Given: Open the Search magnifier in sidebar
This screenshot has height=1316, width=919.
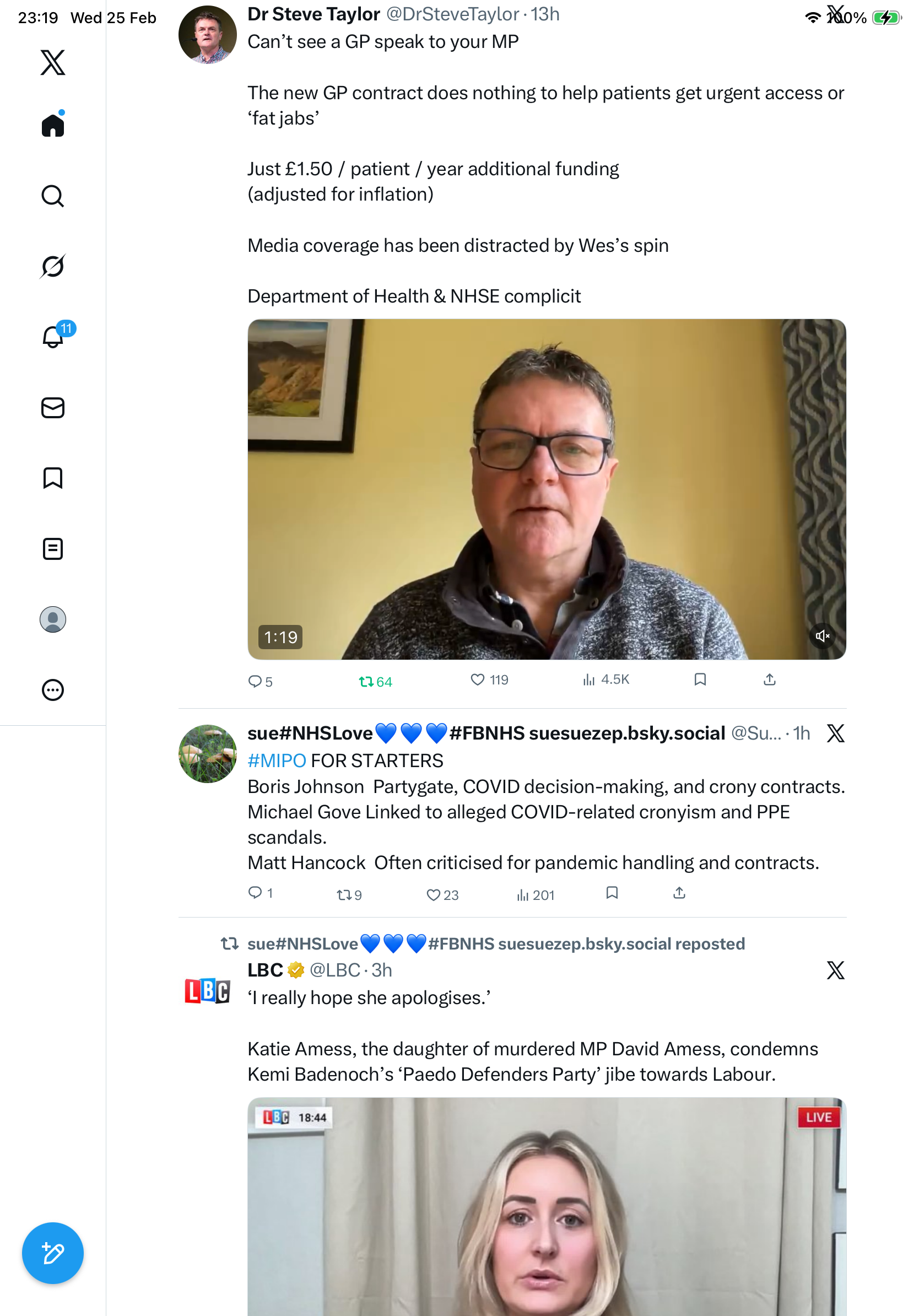Looking at the screenshot, I should coord(53,196).
